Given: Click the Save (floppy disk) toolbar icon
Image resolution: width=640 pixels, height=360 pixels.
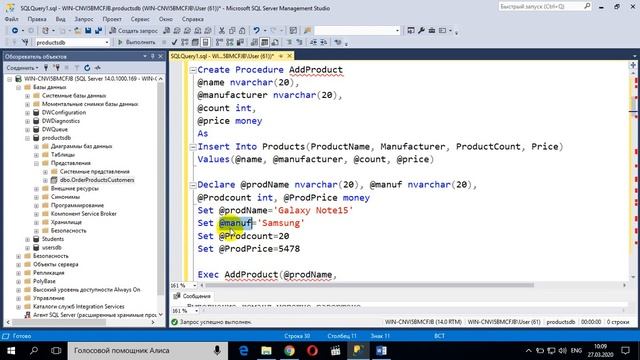Looking at the screenshot, I should (88, 31).
